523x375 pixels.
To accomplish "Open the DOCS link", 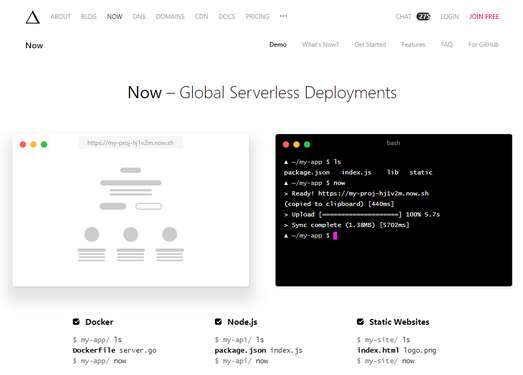I will pos(226,16).
